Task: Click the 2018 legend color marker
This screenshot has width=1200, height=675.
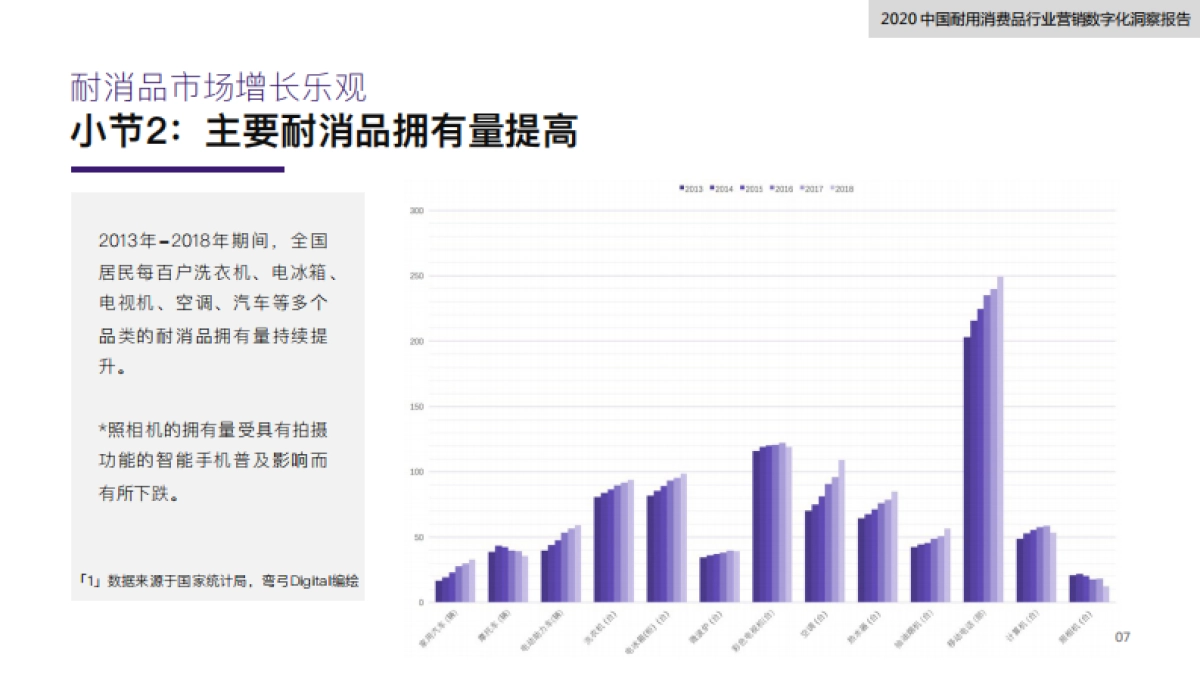Action: coord(832,187)
